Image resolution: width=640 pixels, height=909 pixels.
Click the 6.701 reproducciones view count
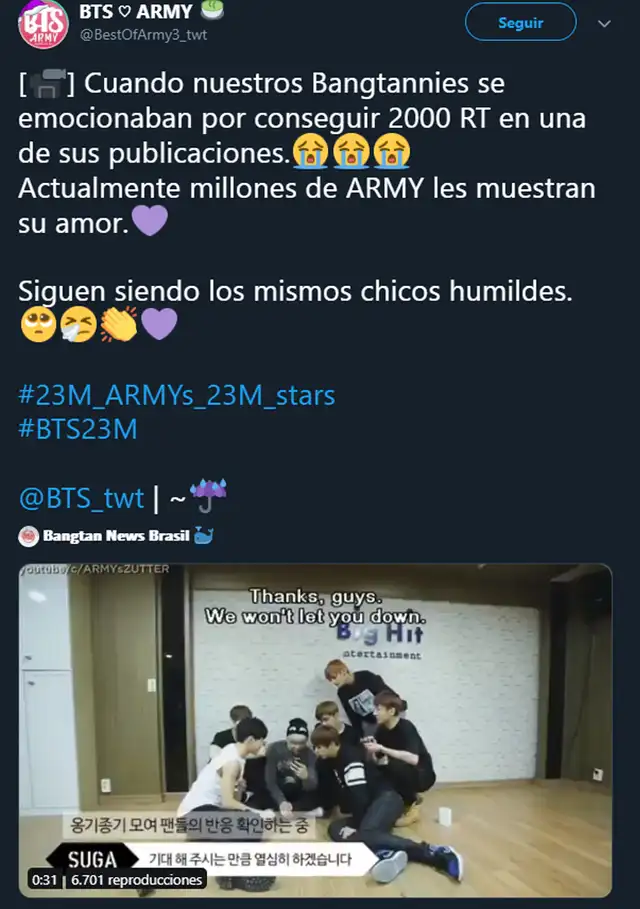click(136, 880)
